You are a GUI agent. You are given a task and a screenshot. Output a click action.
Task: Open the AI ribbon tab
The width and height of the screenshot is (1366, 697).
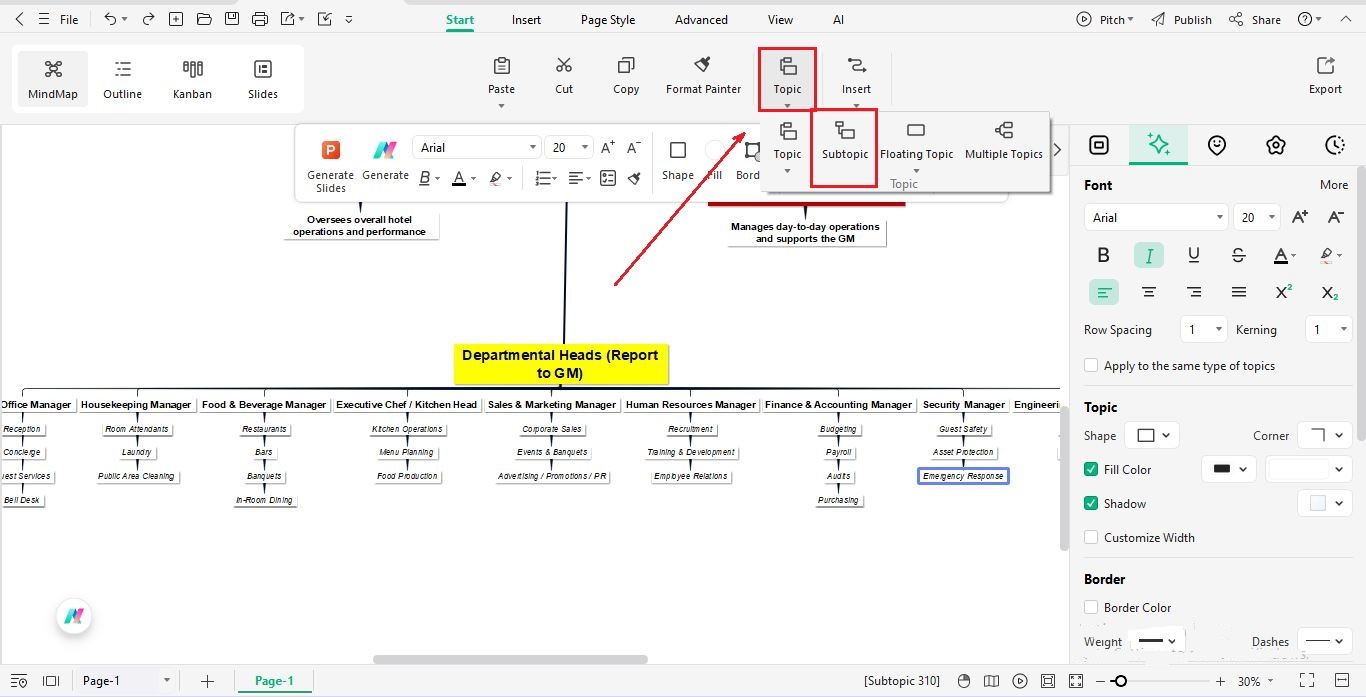838,19
